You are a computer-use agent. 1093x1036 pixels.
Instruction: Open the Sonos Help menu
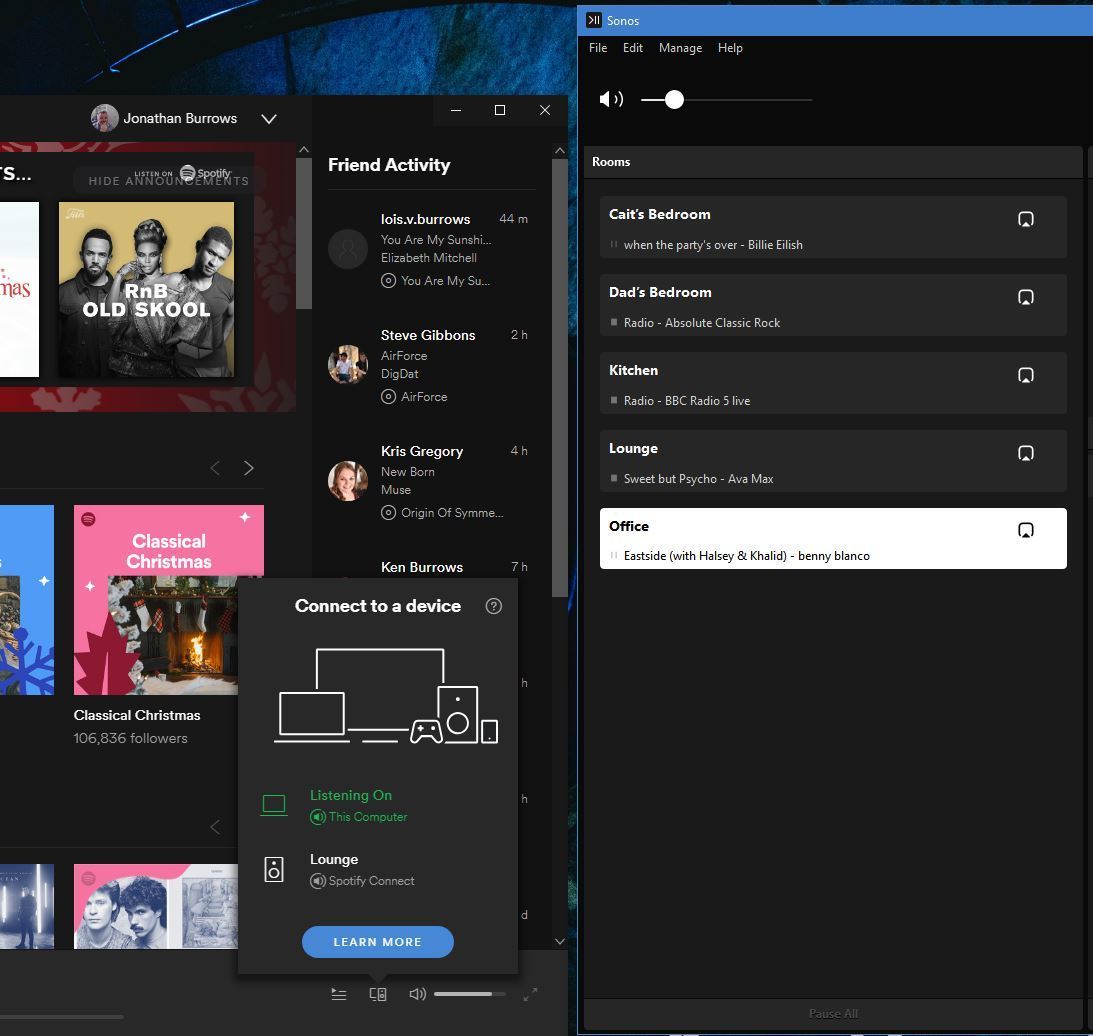click(730, 47)
